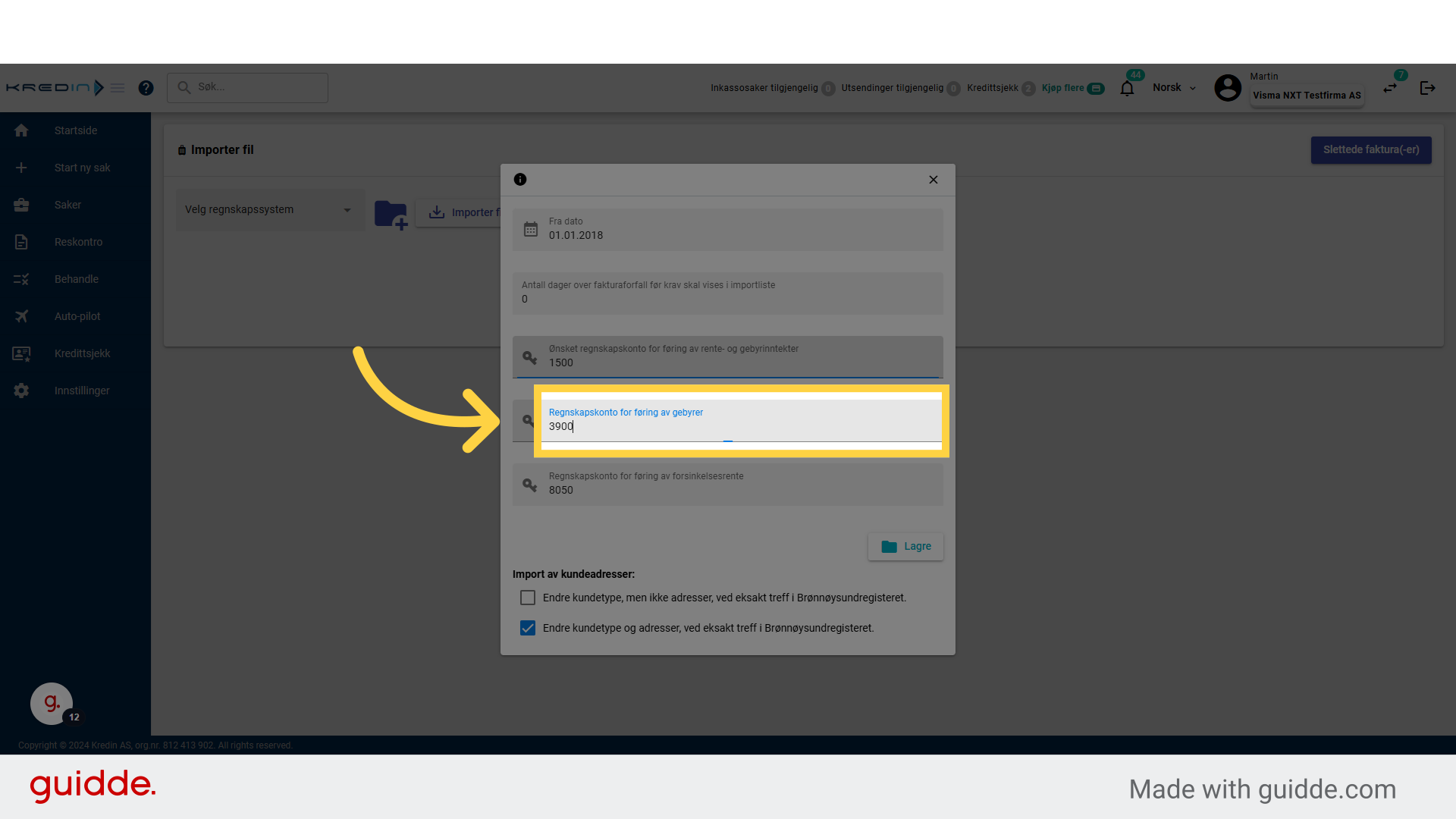
Task: Click the Slettede faktura(-er) button
Action: [x=1370, y=150]
